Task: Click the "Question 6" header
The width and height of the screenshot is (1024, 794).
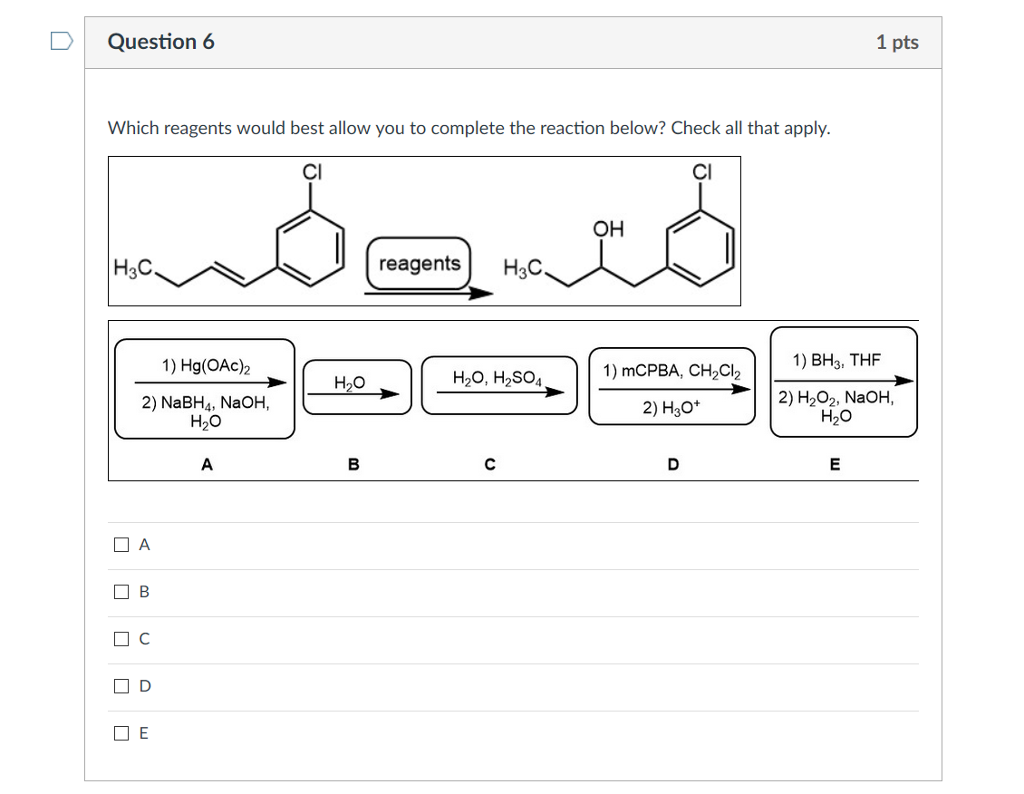Action: point(162,41)
